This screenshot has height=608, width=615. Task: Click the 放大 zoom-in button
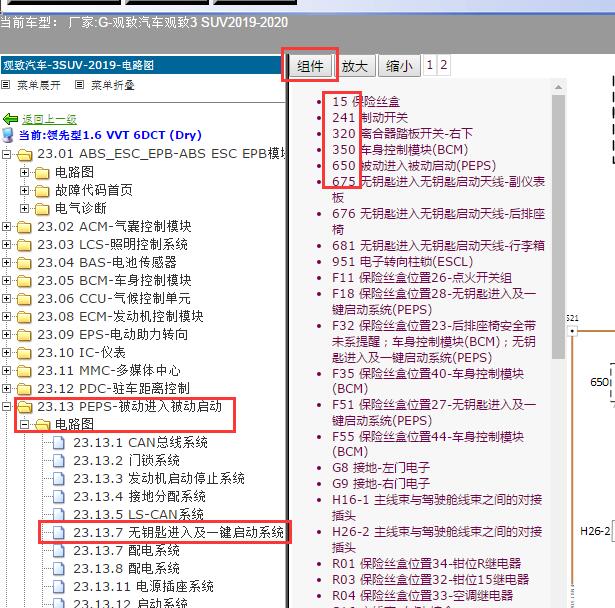click(355, 66)
